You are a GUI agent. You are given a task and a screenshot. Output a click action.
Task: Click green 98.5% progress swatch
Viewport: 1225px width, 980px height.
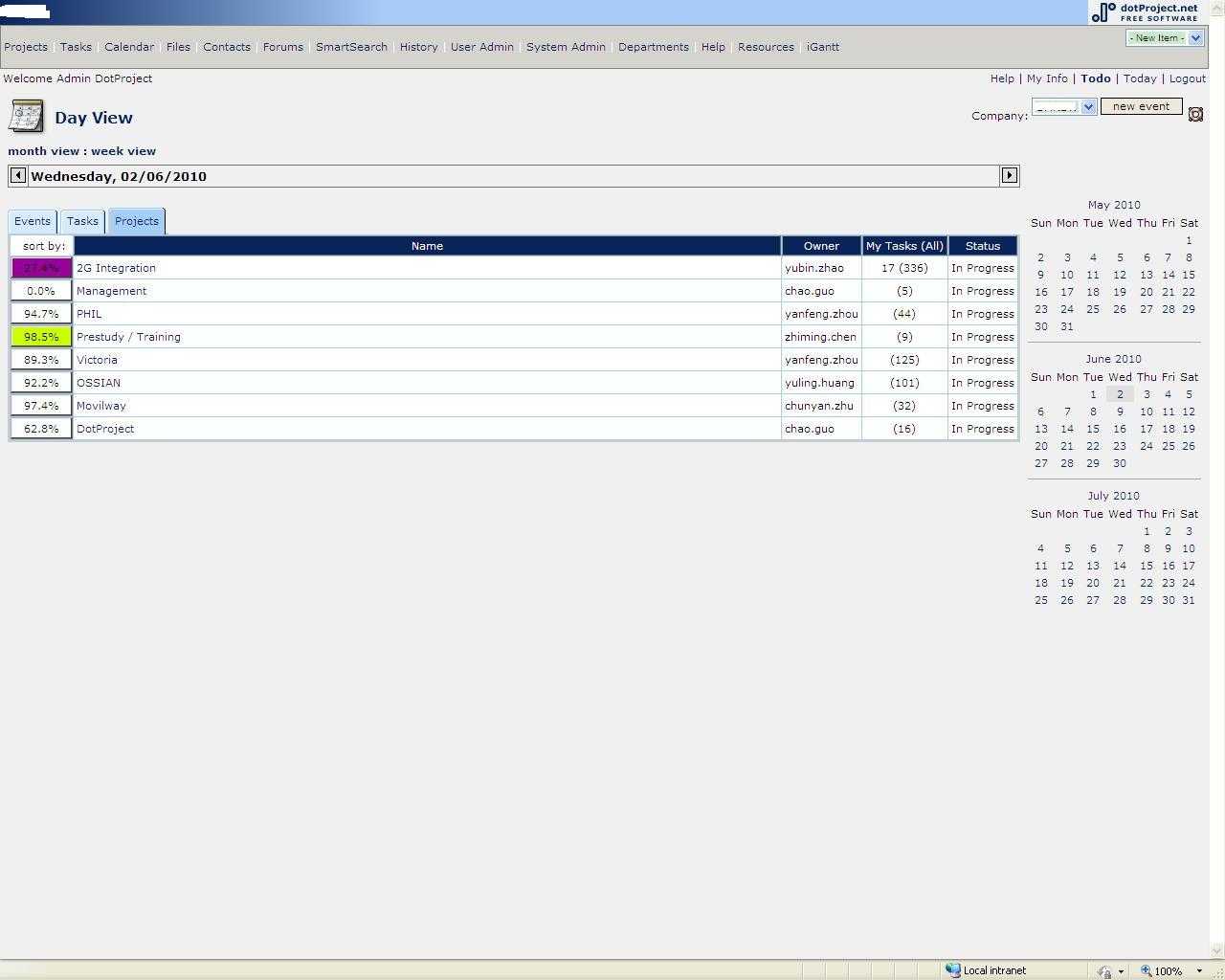41,337
